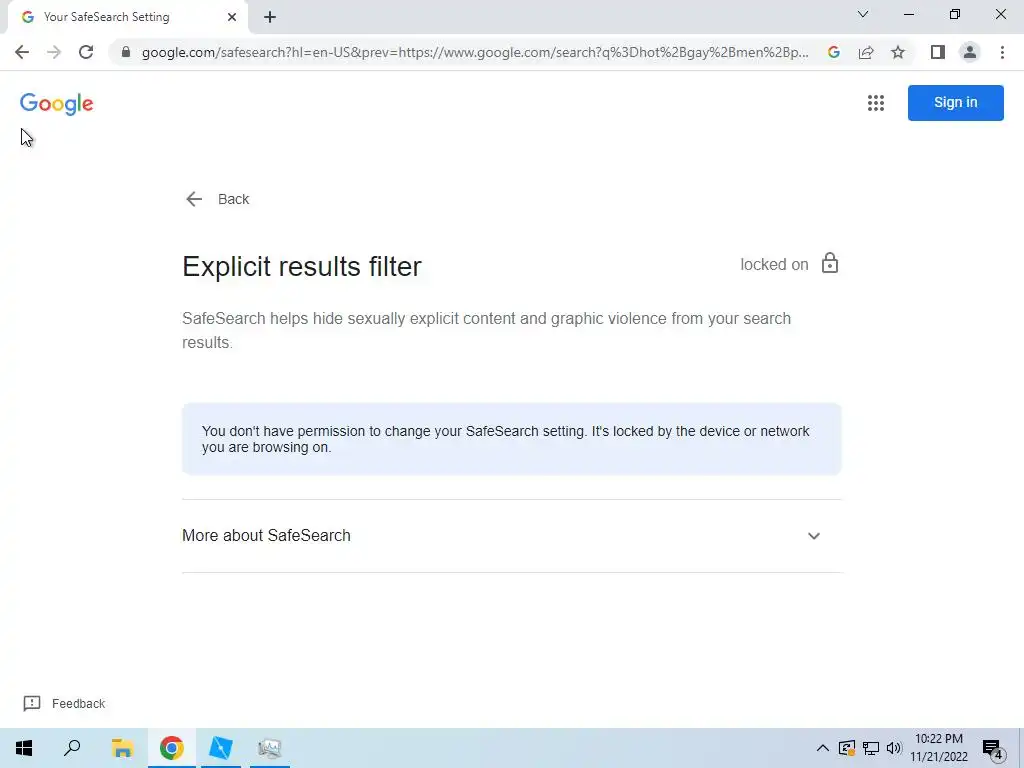
Task: Click the blue app icon on the taskbar
Action: pos(221,748)
